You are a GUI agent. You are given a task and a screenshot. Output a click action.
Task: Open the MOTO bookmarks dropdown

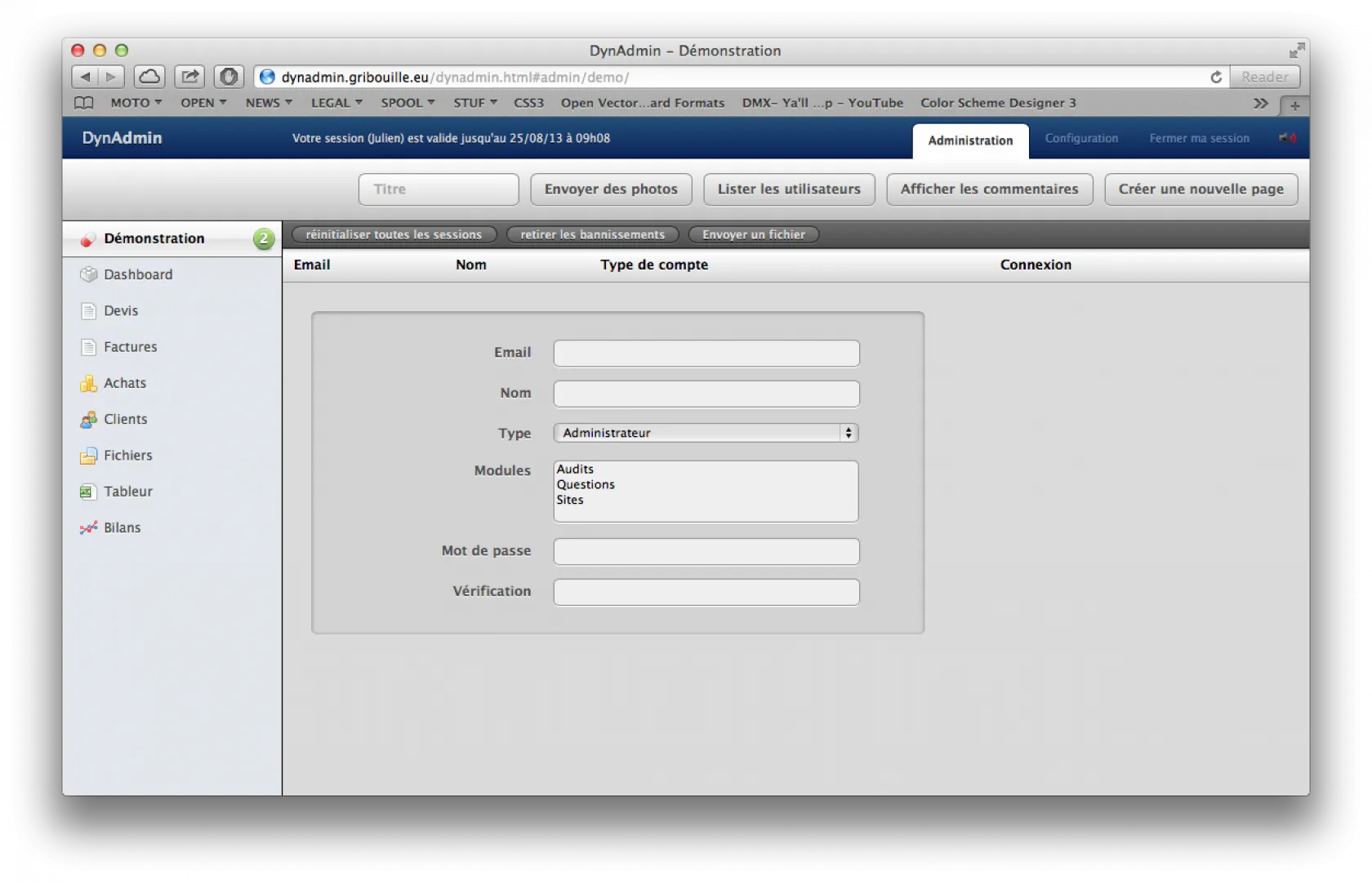(136, 103)
